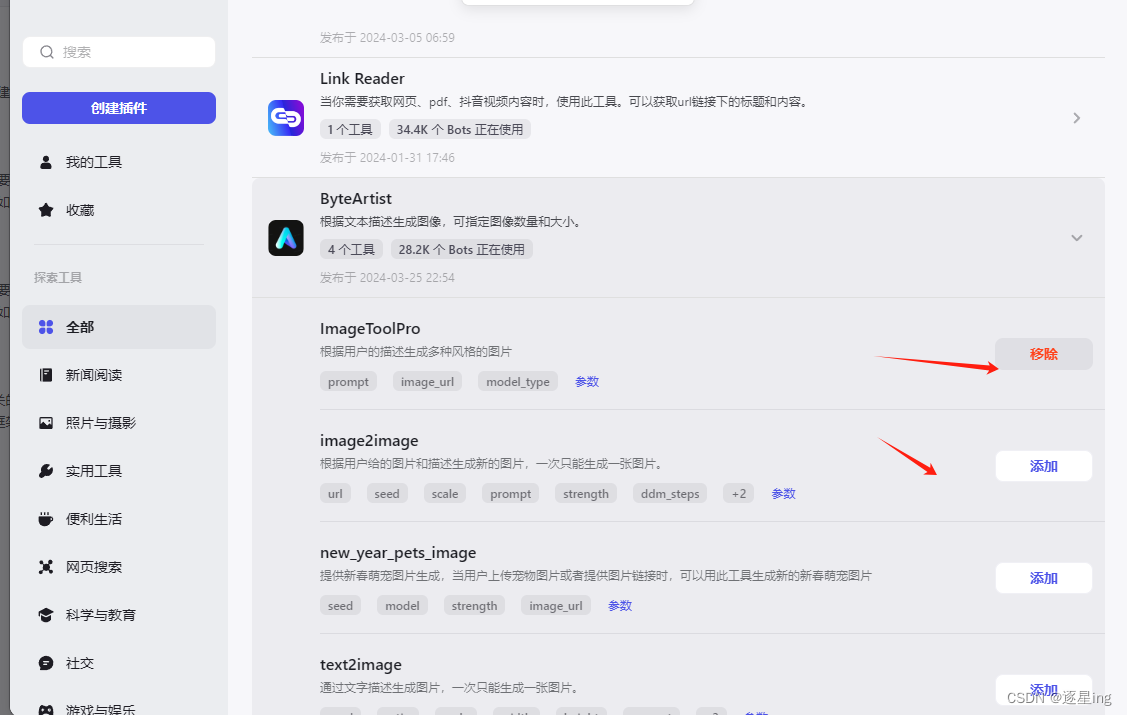Click the 4 个工具 badge
The width and height of the screenshot is (1127, 715).
tap(351, 249)
